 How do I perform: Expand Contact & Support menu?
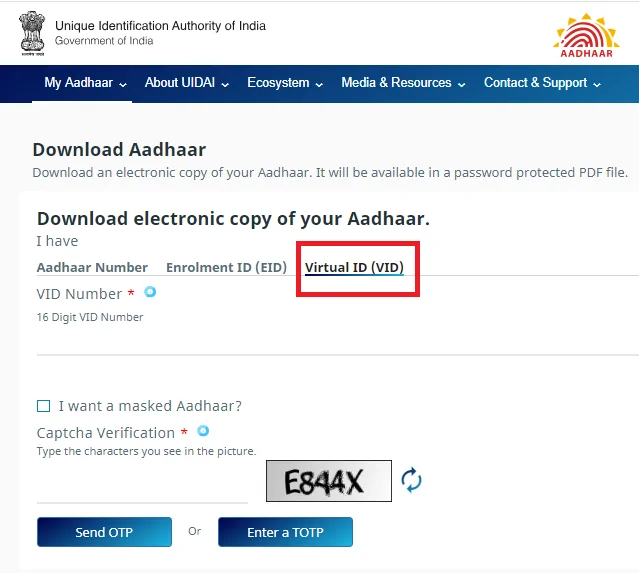tap(542, 83)
